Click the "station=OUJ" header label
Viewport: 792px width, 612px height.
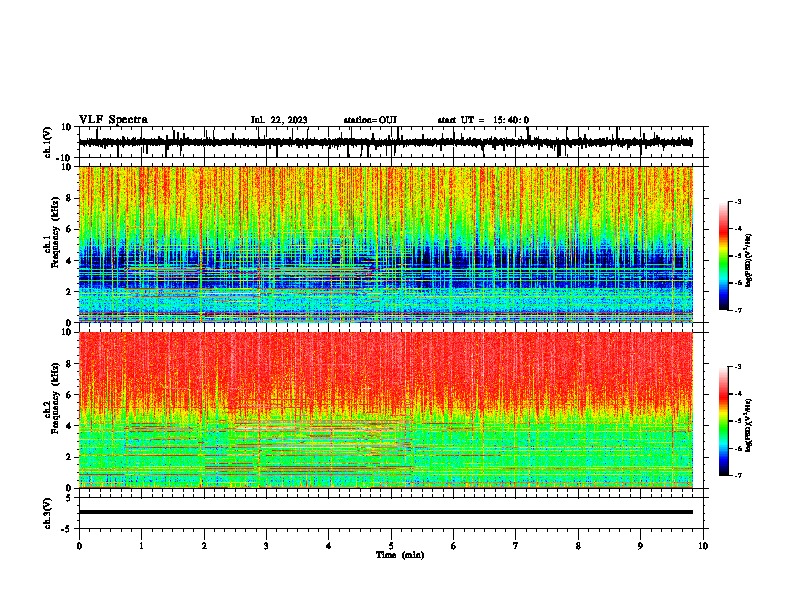(x=370, y=120)
